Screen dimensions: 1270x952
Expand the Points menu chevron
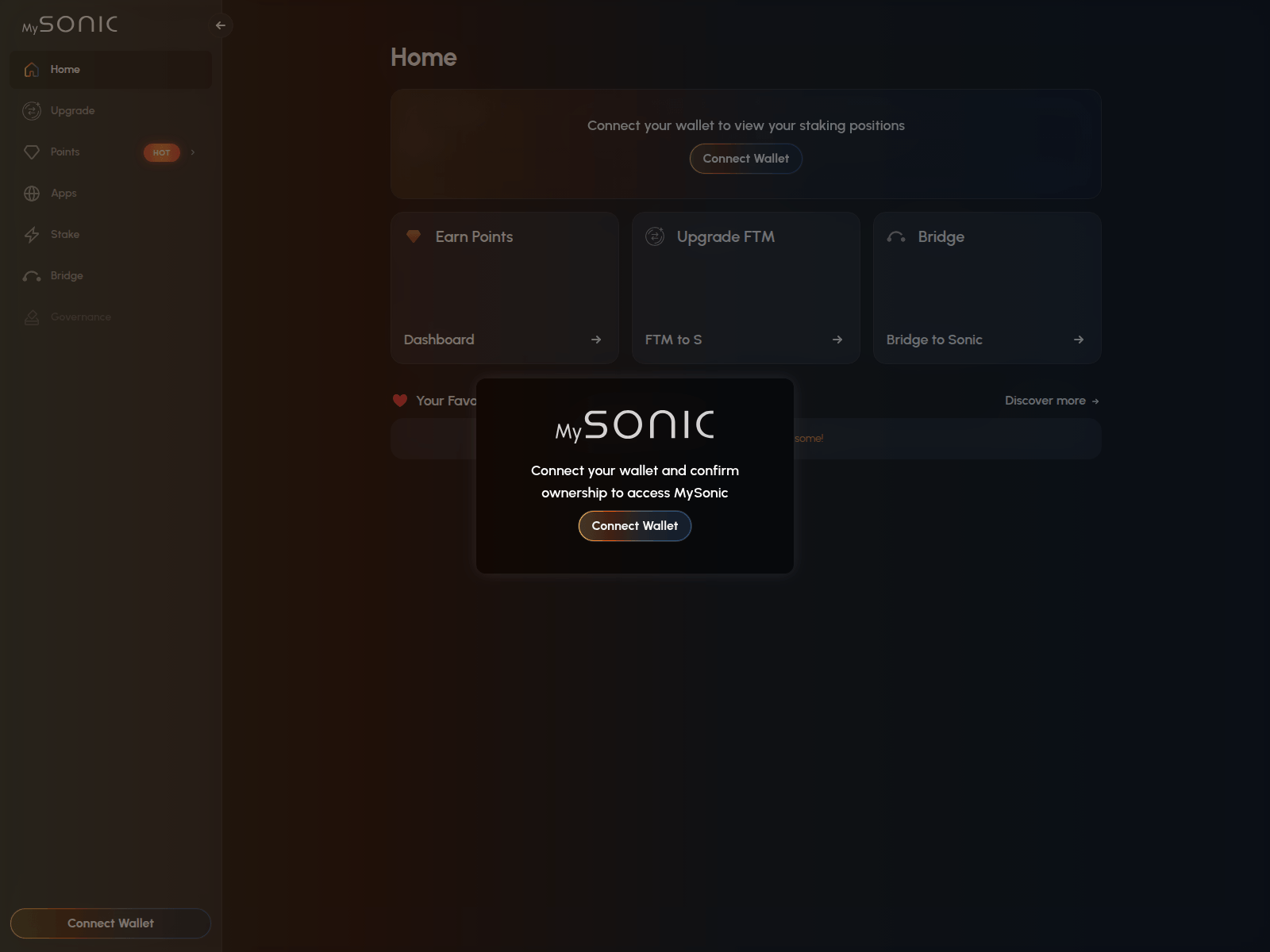(192, 152)
